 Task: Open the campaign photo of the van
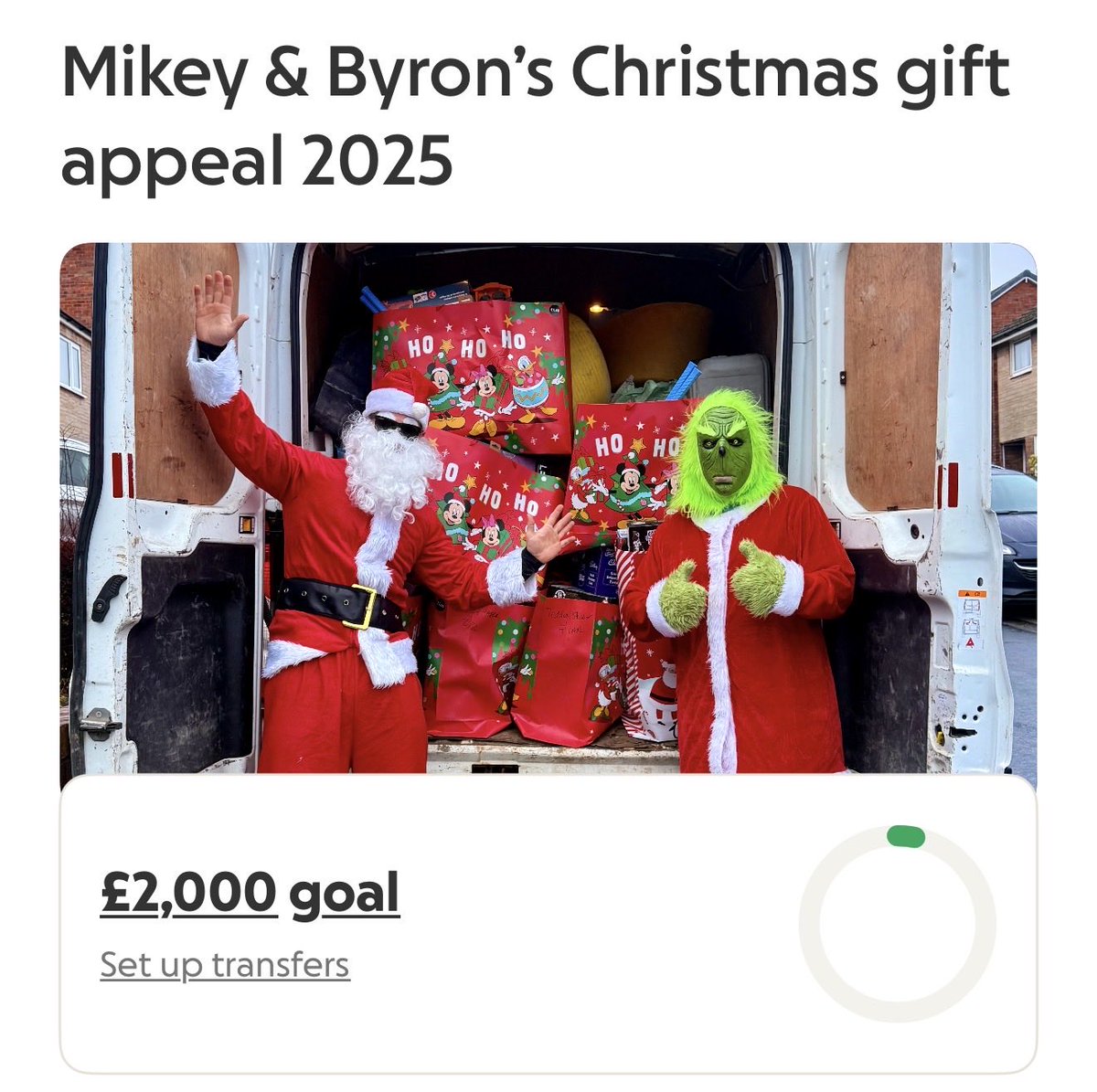pos(548,508)
